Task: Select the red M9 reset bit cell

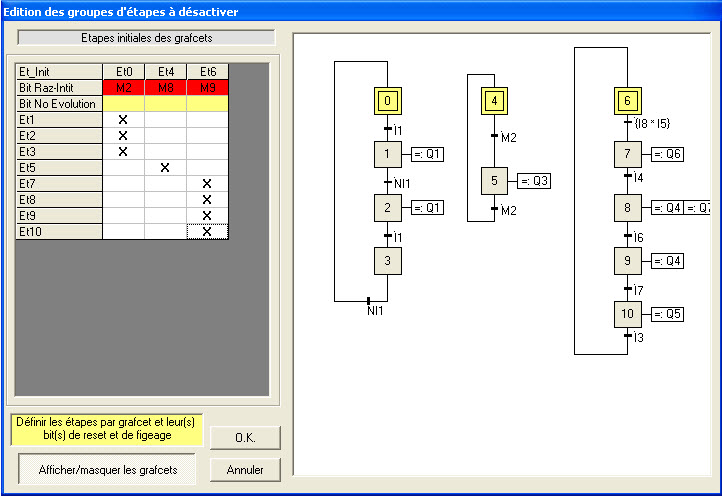Action: point(207,88)
